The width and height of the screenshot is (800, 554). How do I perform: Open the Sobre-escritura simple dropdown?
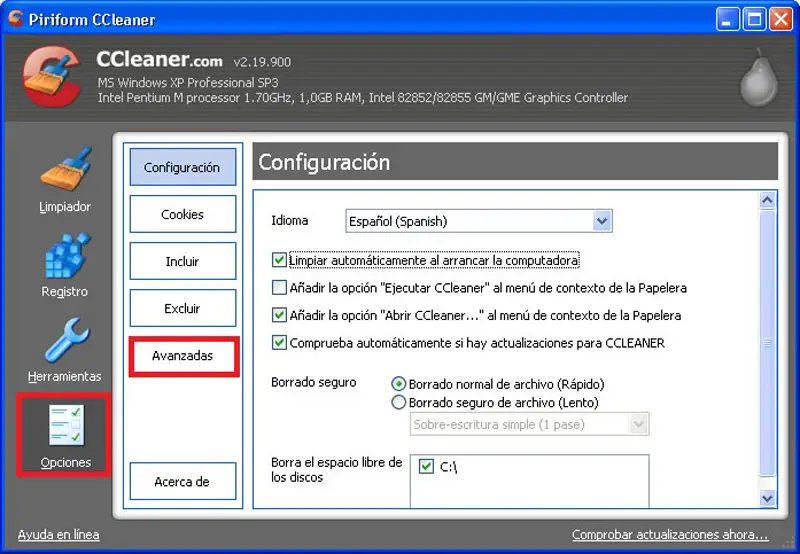click(x=530, y=424)
